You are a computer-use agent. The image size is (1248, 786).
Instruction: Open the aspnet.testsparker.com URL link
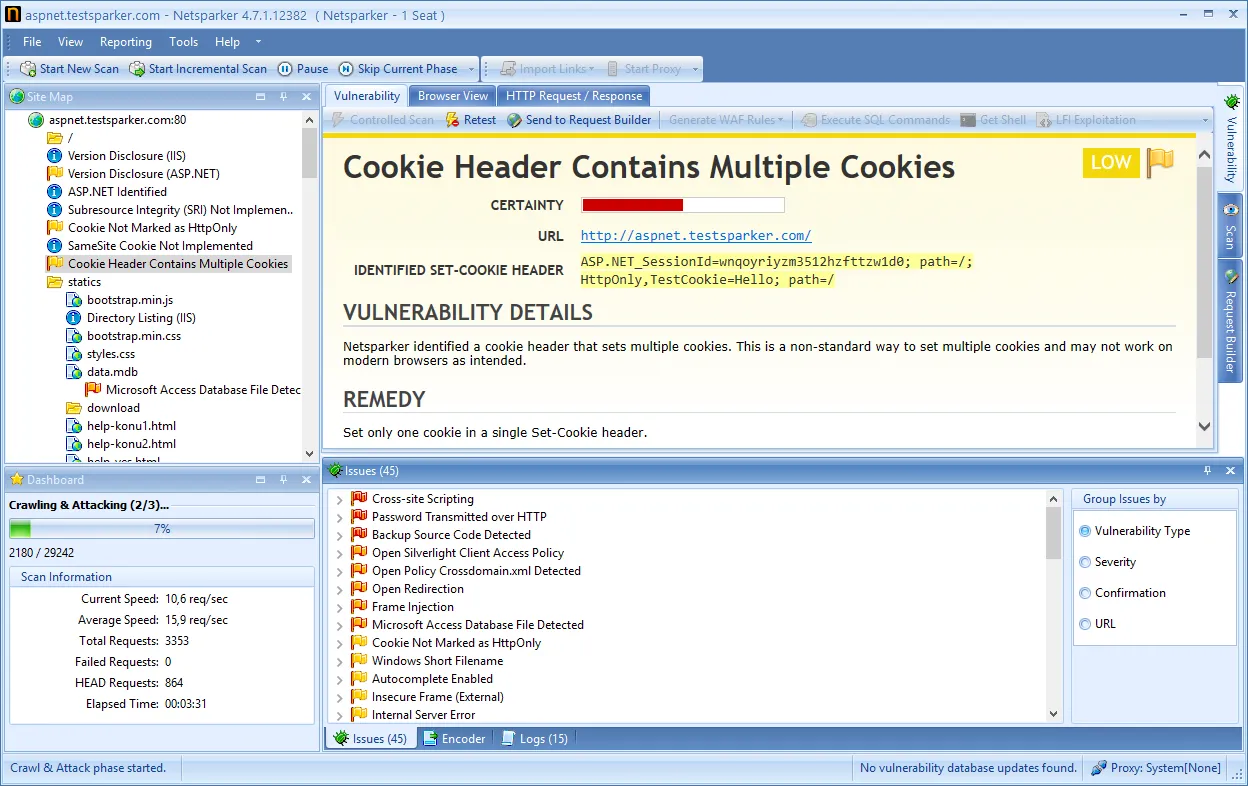(695, 237)
